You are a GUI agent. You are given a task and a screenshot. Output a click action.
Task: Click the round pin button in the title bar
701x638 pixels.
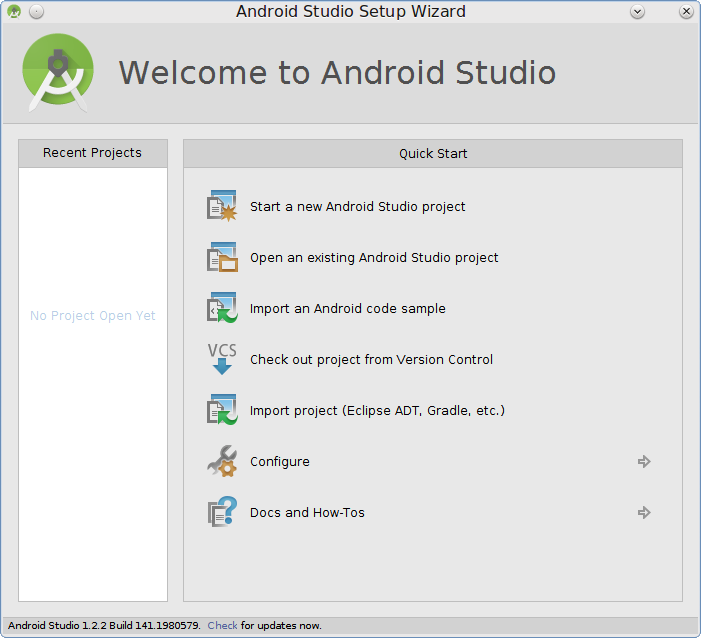coord(36,11)
